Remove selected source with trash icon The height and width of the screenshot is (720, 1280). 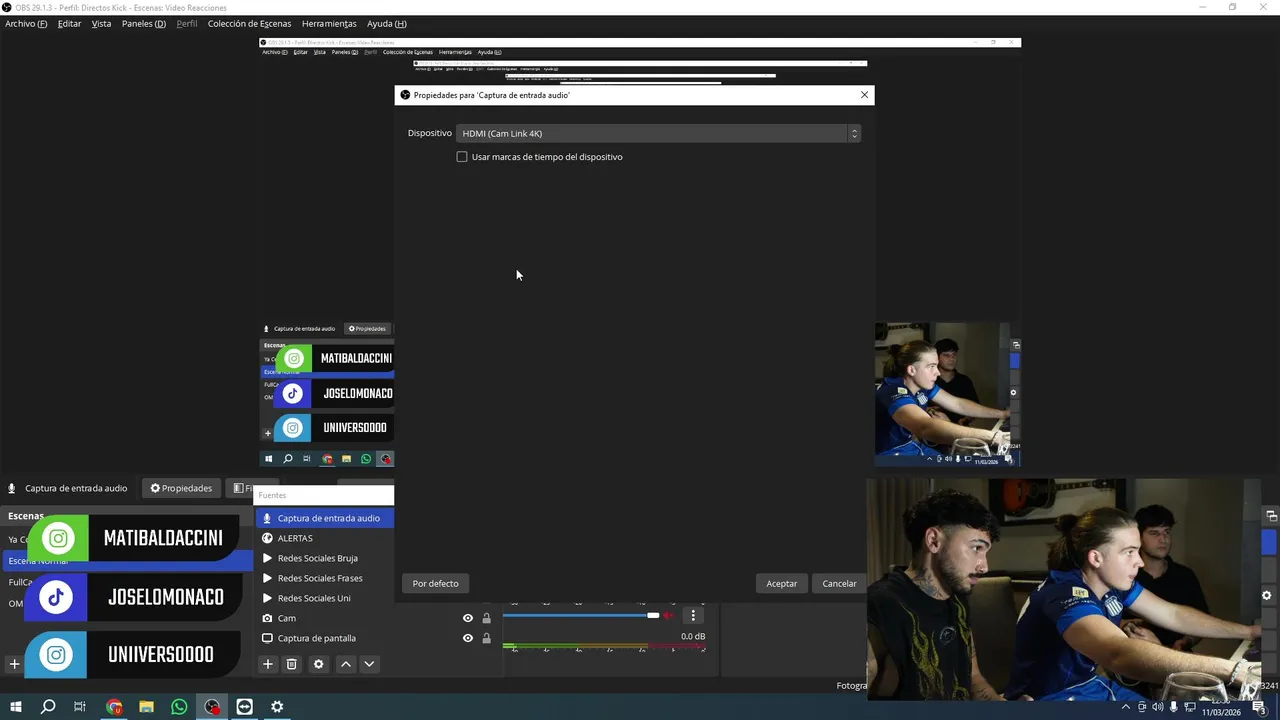point(292,664)
